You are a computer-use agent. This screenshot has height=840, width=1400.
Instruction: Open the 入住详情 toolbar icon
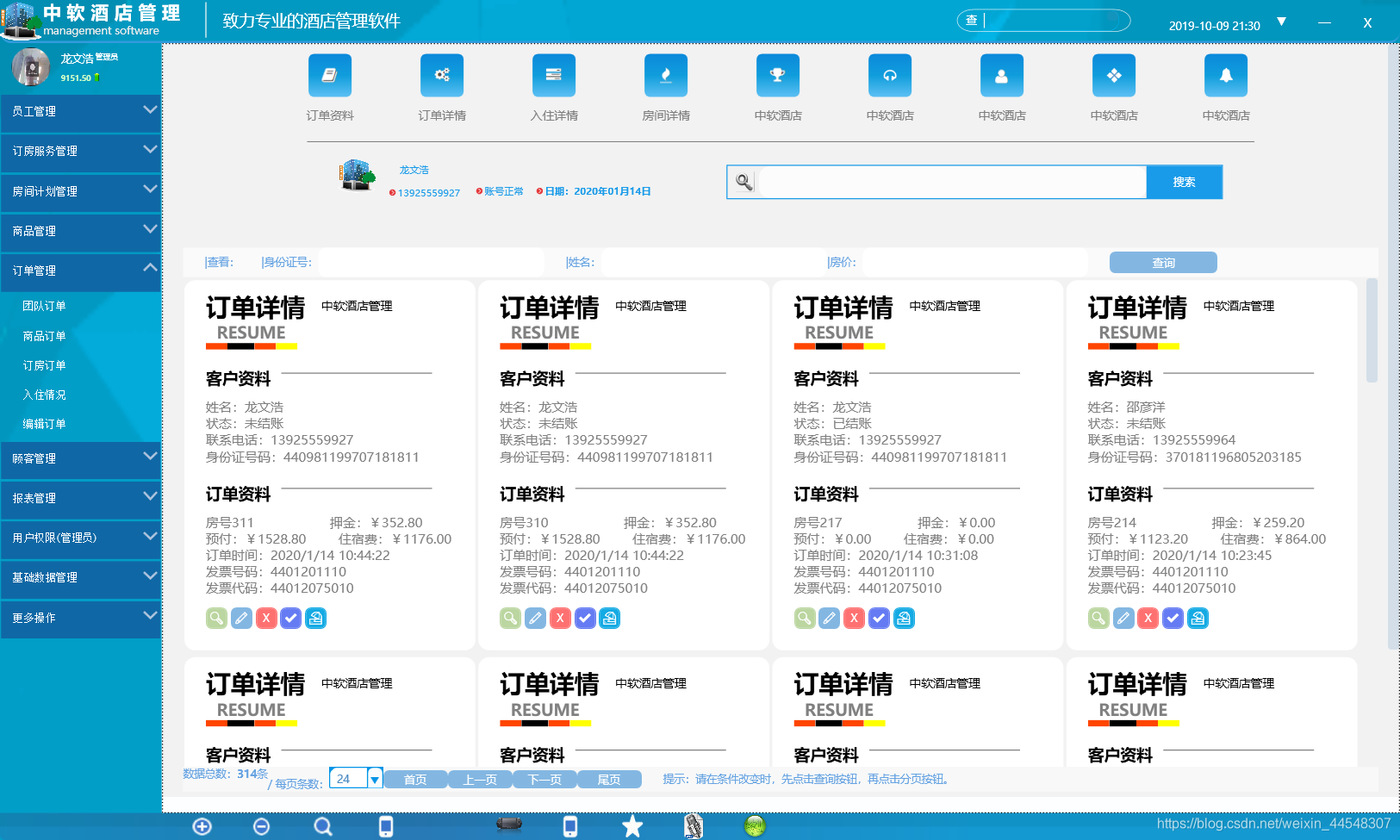pos(554,76)
